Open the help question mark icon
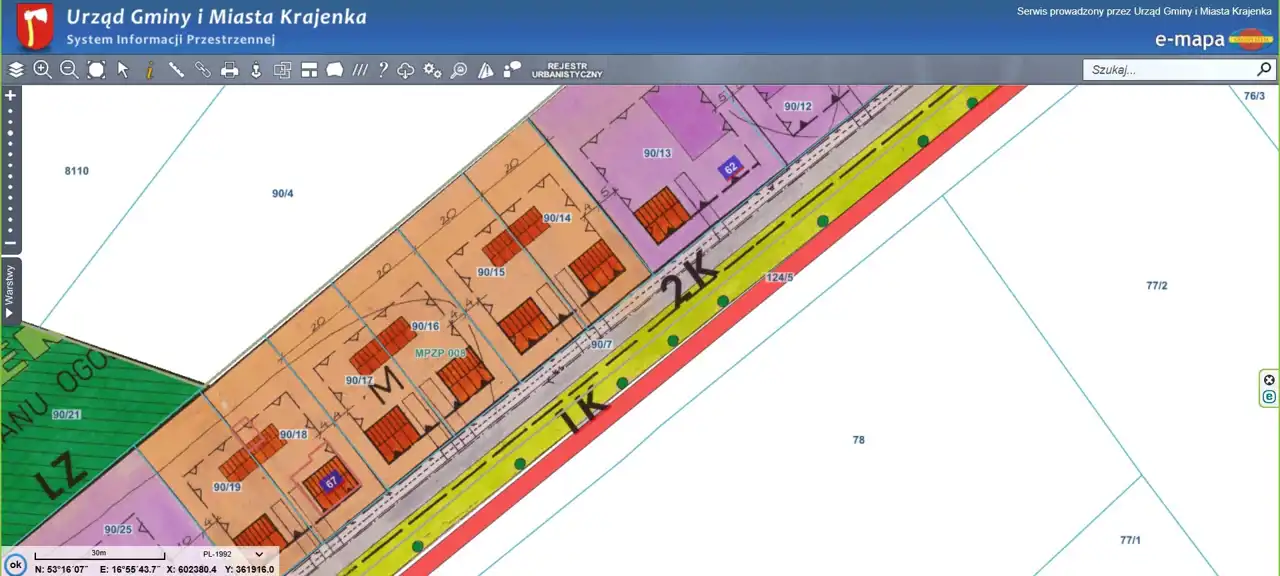The height and width of the screenshot is (576, 1280). coord(382,70)
